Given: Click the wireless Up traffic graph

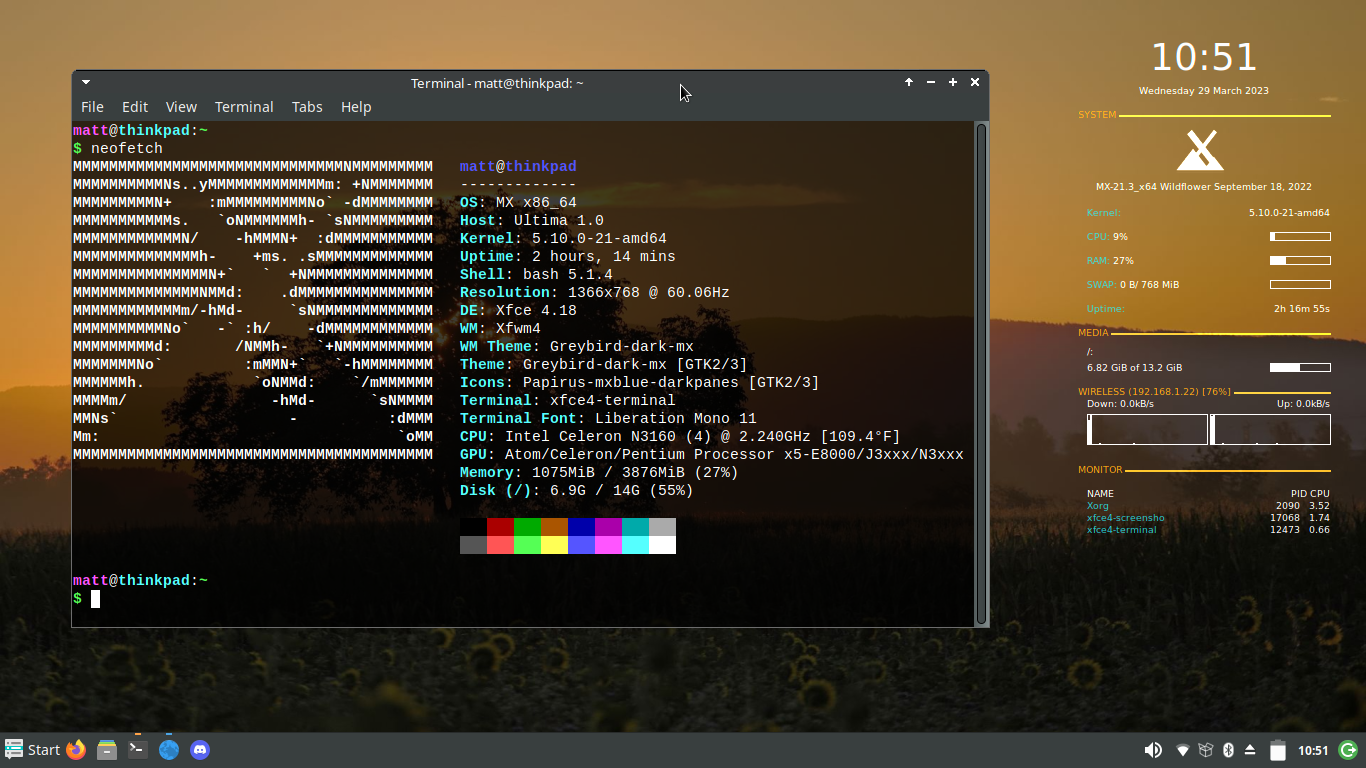Looking at the screenshot, I should click(1271, 429).
